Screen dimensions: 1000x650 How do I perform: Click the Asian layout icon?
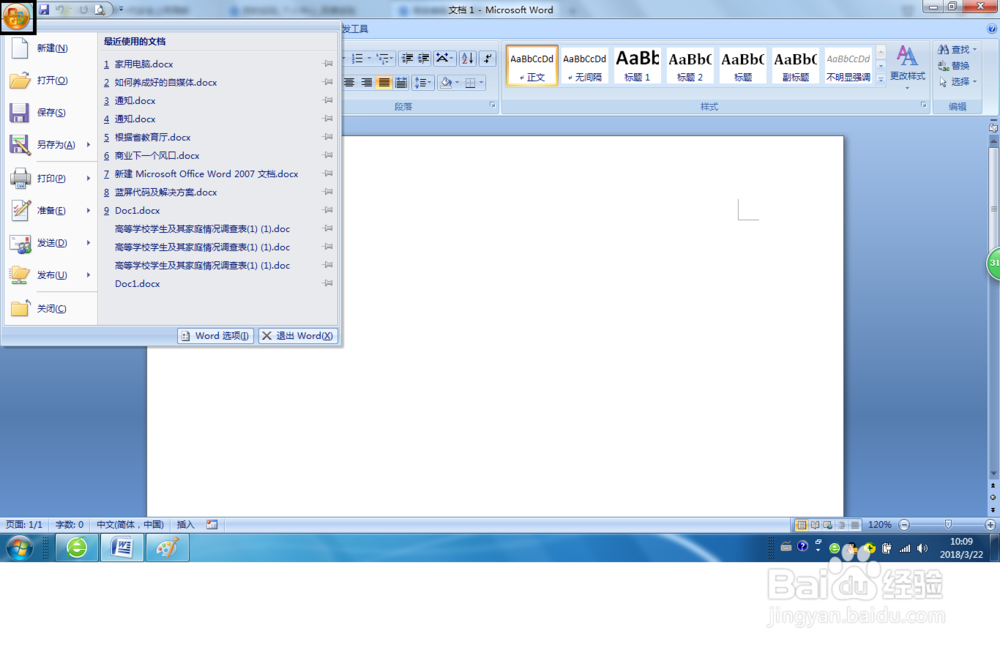point(442,59)
